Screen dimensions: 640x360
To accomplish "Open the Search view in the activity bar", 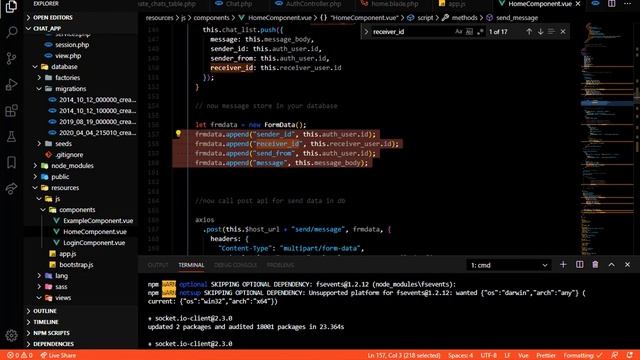I will [11, 32].
